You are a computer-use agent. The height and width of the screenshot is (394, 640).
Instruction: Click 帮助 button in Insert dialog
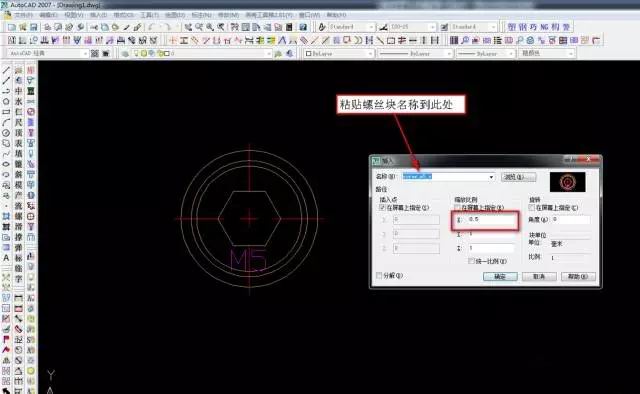[578, 276]
